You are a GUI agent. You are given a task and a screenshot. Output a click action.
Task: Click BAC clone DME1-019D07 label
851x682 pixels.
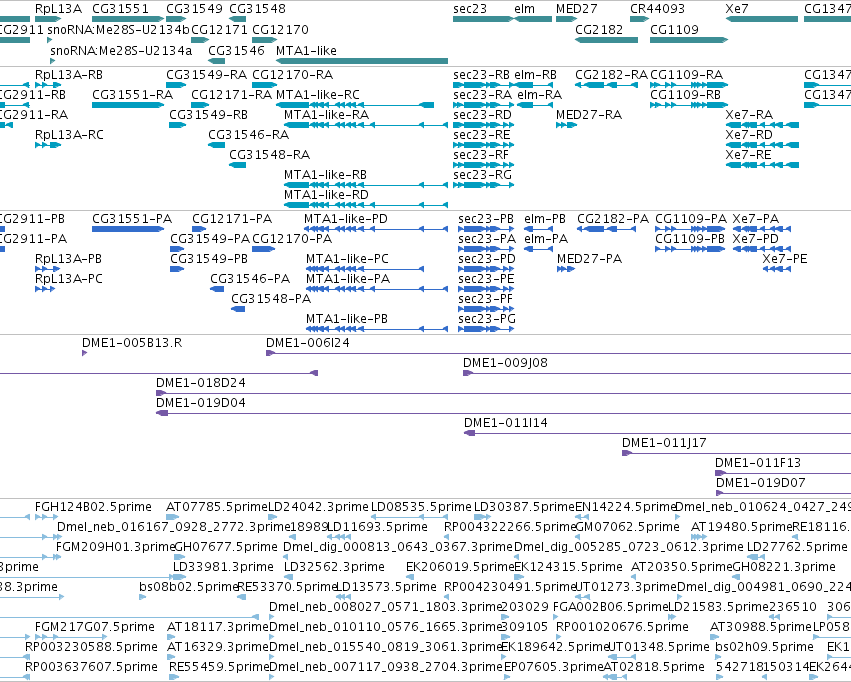click(760, 483)
